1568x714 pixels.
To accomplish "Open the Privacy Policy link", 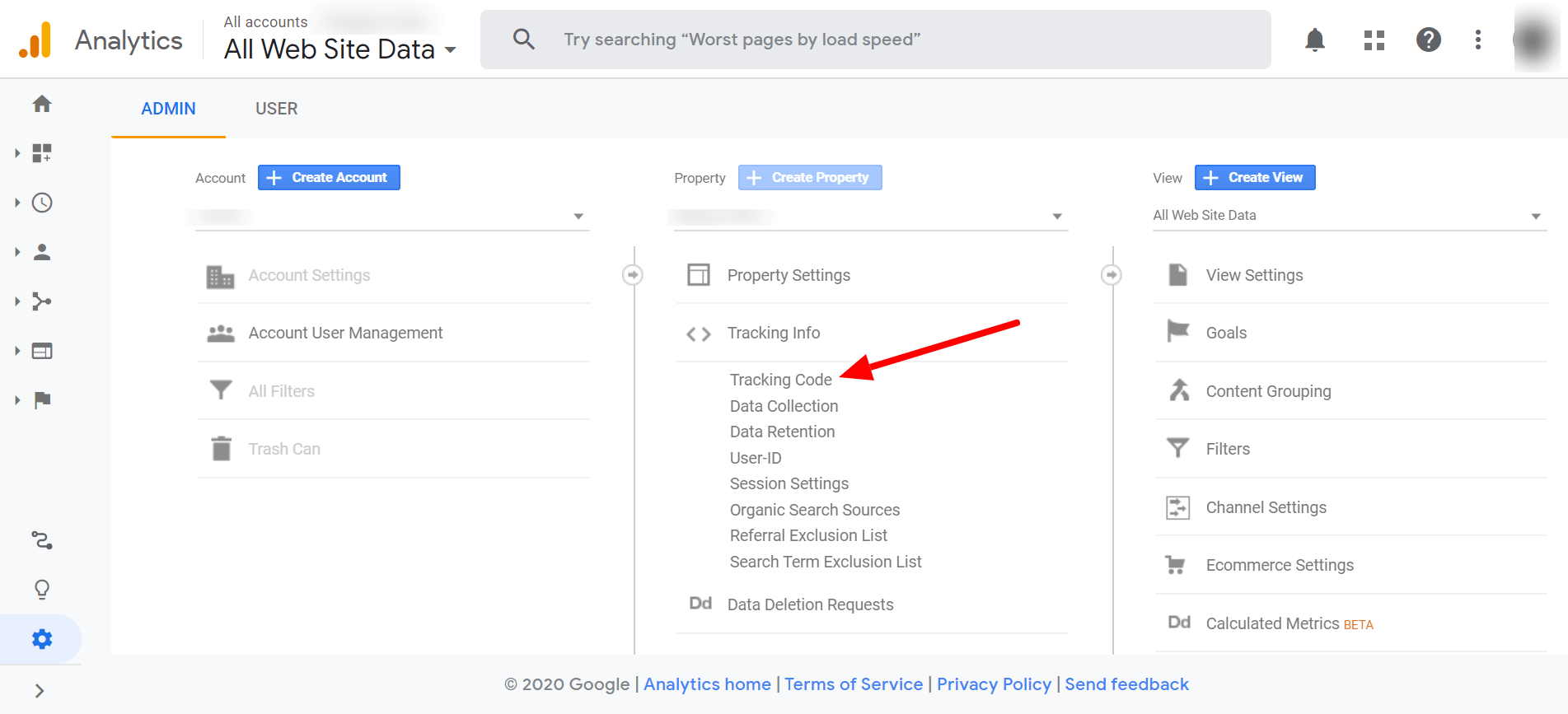I will [x=994, y=684].
